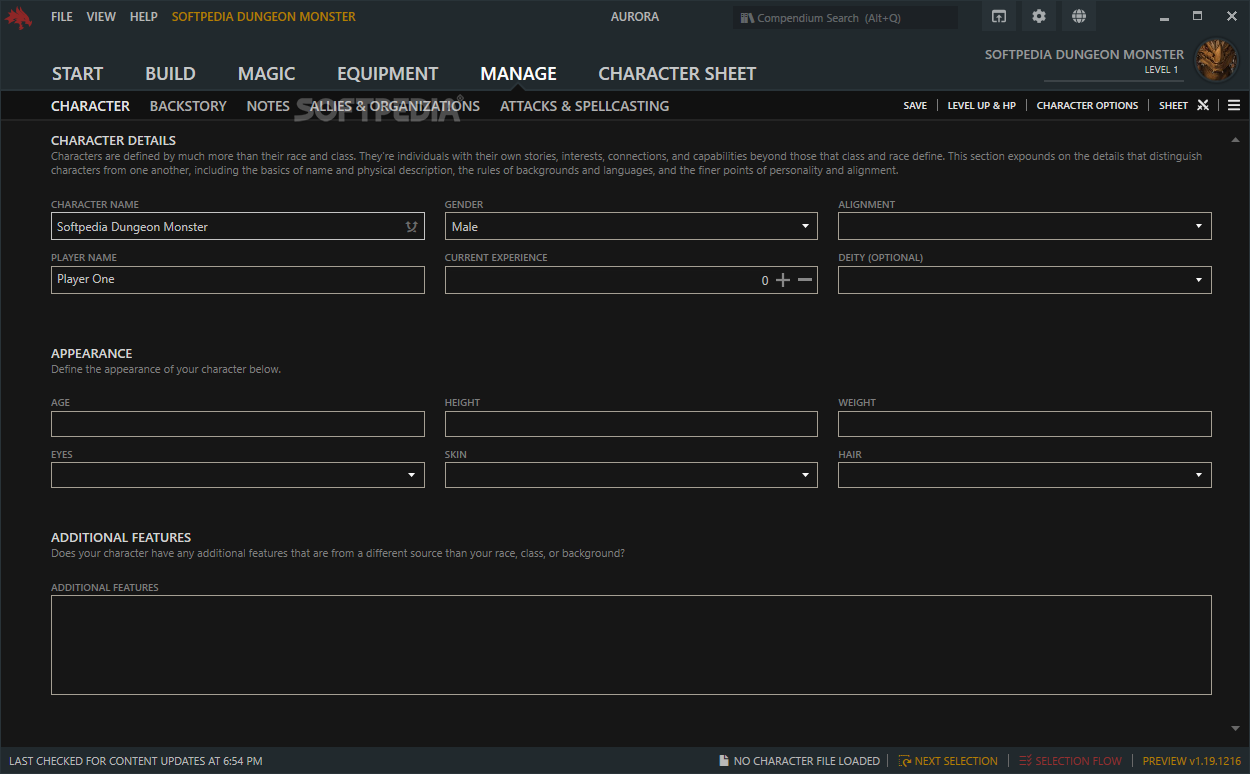Image resolution: width=1250 pixels, height=774 pixels.
Task: Click the globe icon in title bar
Action: (1079, 16)
